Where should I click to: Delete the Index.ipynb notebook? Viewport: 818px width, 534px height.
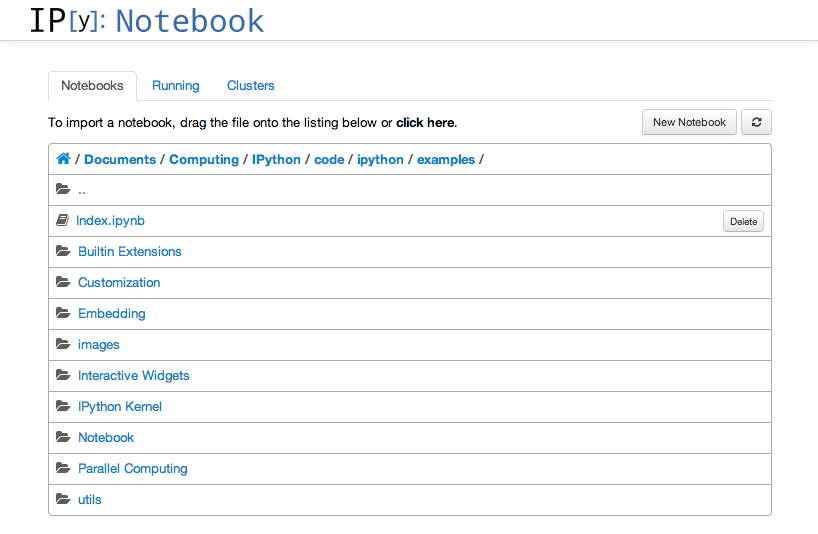pyautogui.click(x=743, y=221)
